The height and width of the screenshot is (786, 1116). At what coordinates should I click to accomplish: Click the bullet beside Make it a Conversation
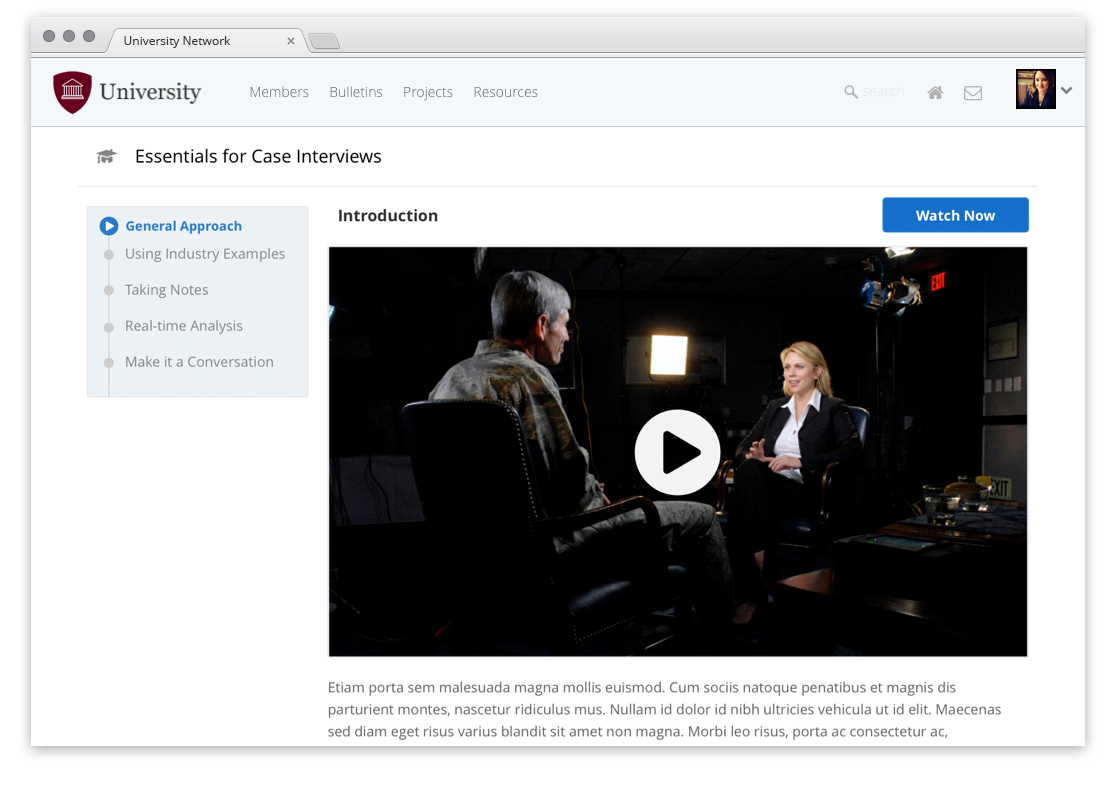point(109,363)
